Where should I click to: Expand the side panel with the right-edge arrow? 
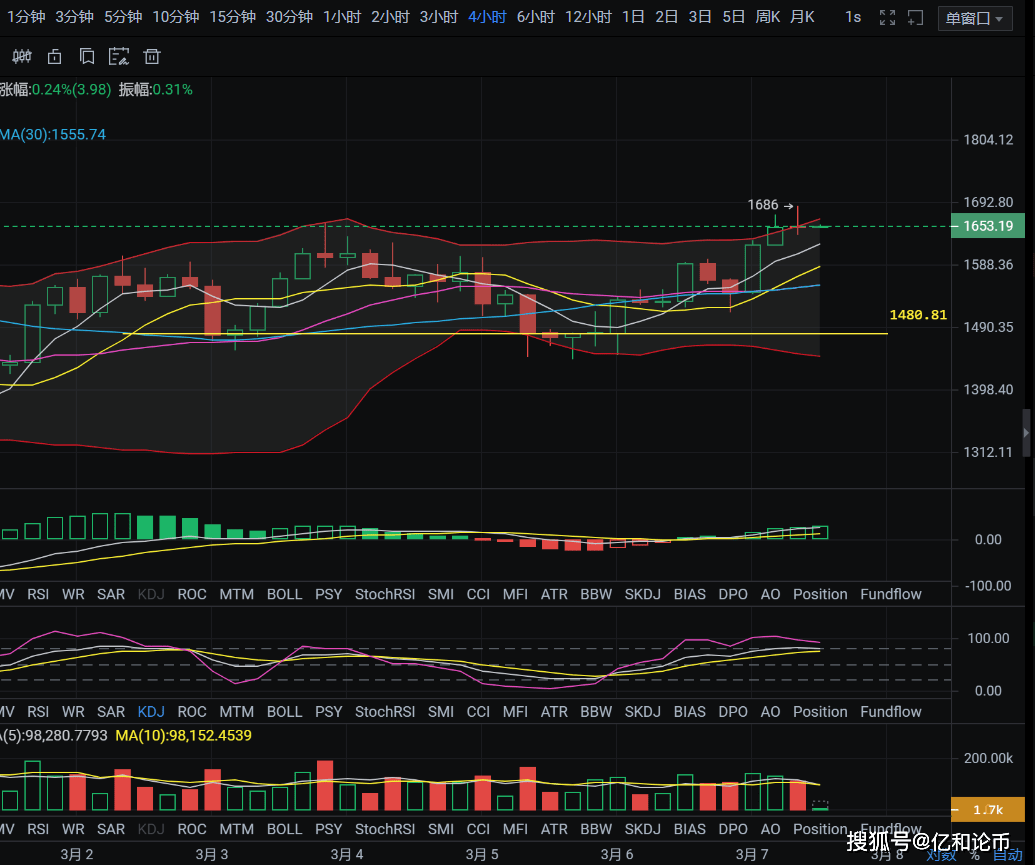(x=1026, y=432)
